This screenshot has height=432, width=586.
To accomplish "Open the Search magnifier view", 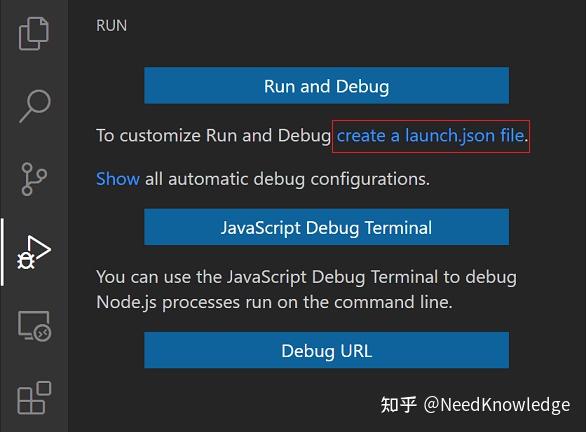I will [35, 106].
